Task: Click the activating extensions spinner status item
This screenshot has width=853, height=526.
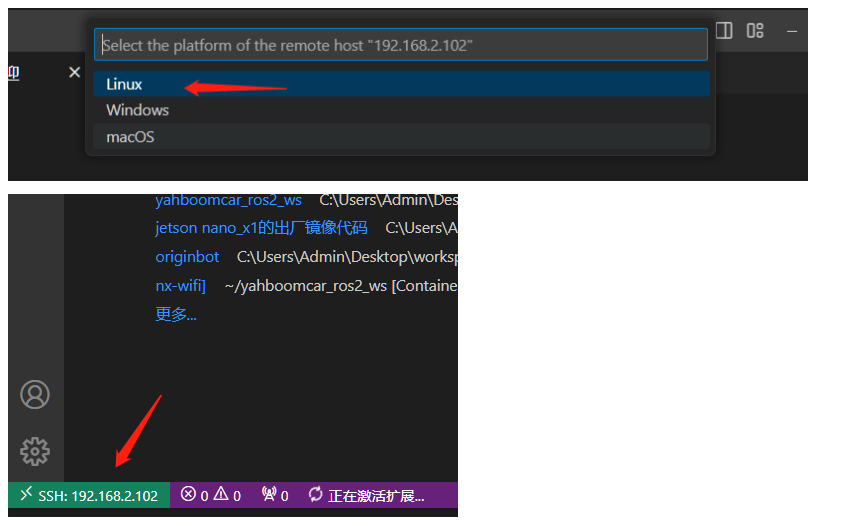Action: tap(366, 496)
